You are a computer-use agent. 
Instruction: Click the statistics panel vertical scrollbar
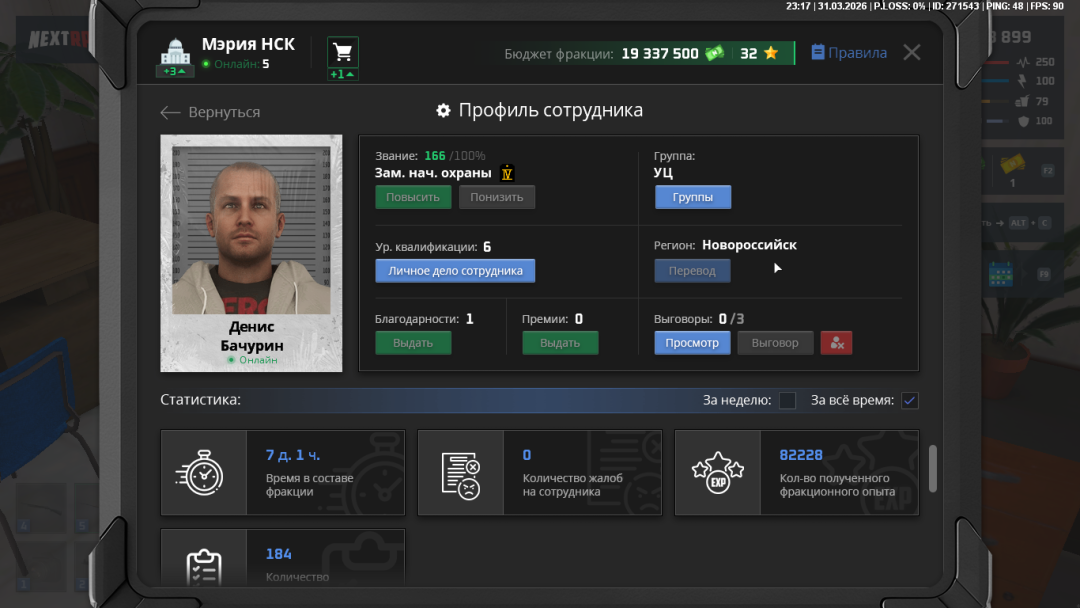(x=933, y=468)
